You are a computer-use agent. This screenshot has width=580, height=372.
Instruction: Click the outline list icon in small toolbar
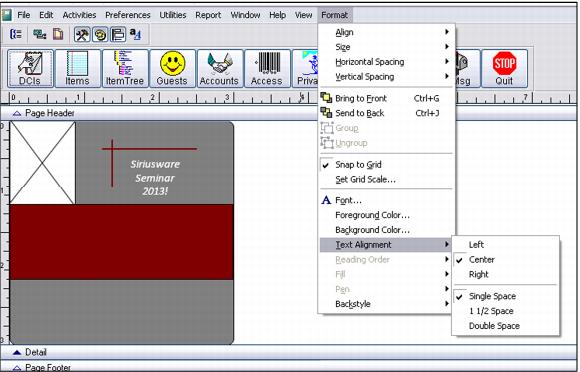point(16,34)
